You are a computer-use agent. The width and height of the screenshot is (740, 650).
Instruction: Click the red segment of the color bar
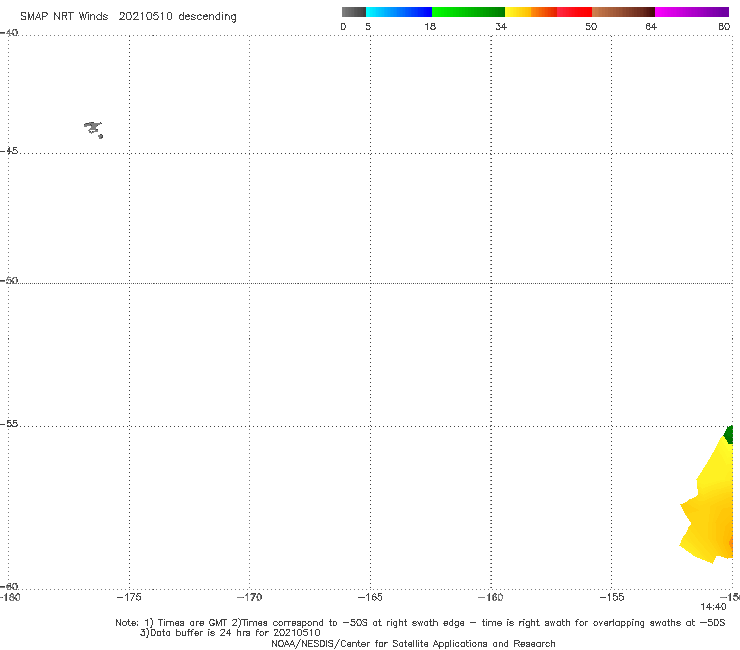coord(574,12)
